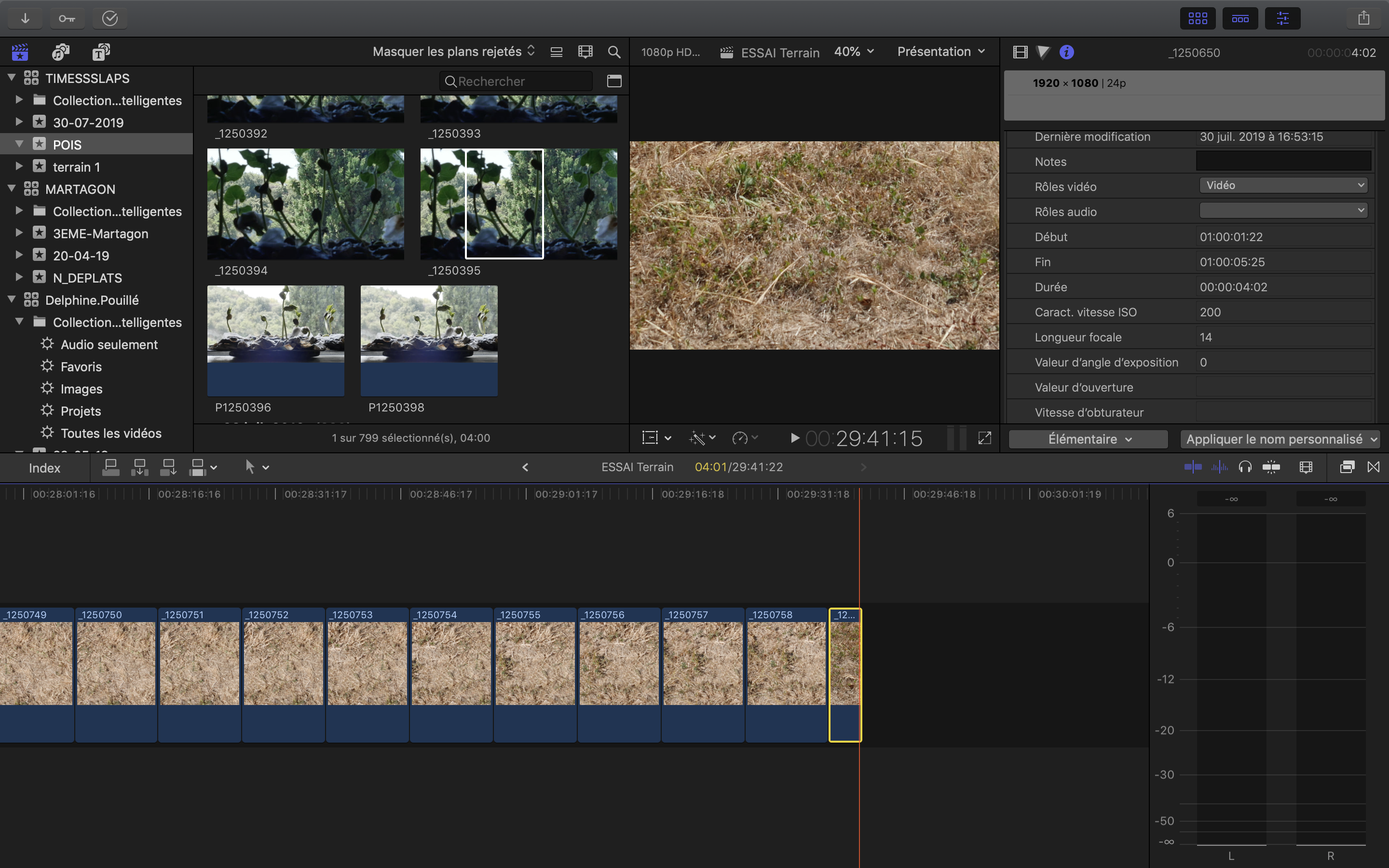Click the share export icon

[1364, 18]
